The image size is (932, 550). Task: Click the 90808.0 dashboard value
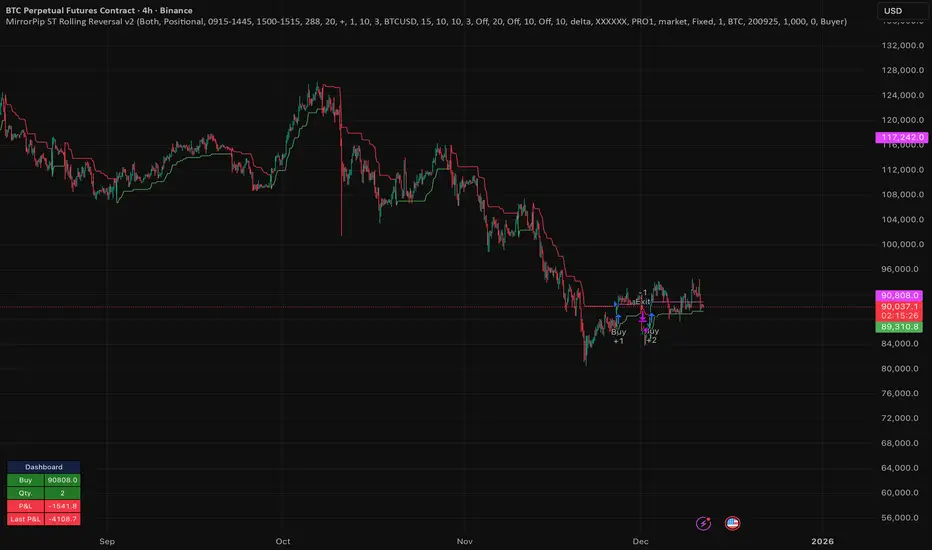coord(62,480)
